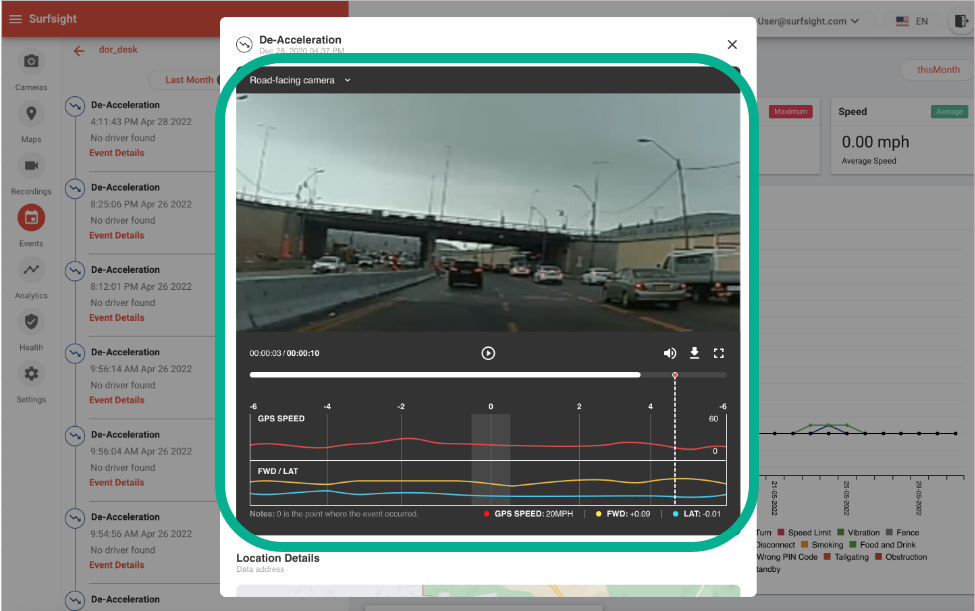Open the Road-facing camera dropdown
This screenshot has height=611, width=975.
tap(300, 80)
